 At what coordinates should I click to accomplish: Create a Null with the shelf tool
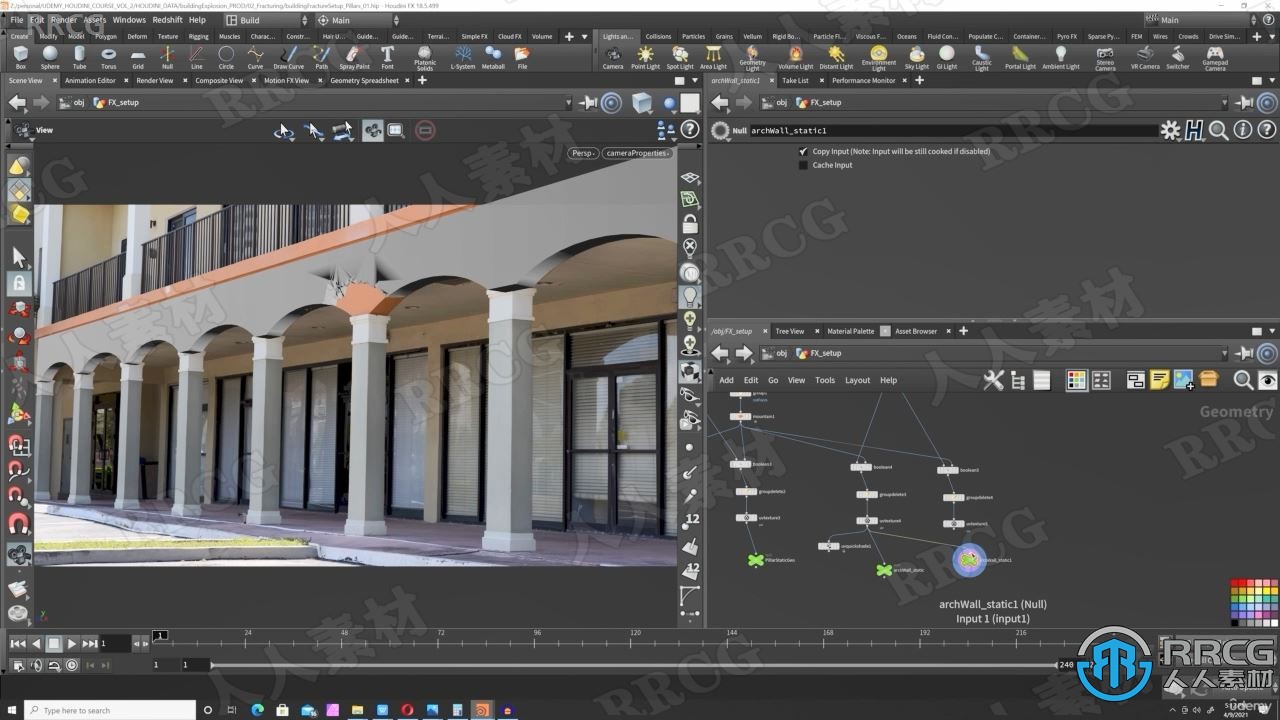167,57
